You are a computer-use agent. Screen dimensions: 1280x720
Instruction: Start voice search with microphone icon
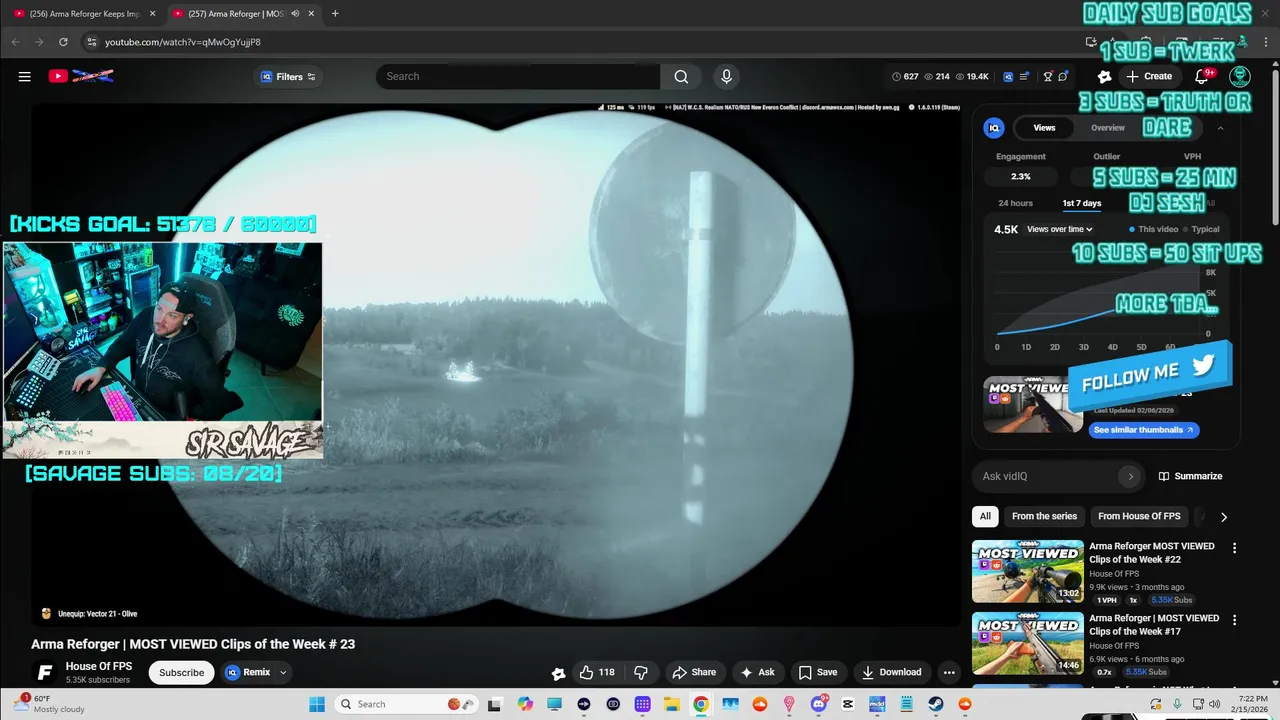727,76
